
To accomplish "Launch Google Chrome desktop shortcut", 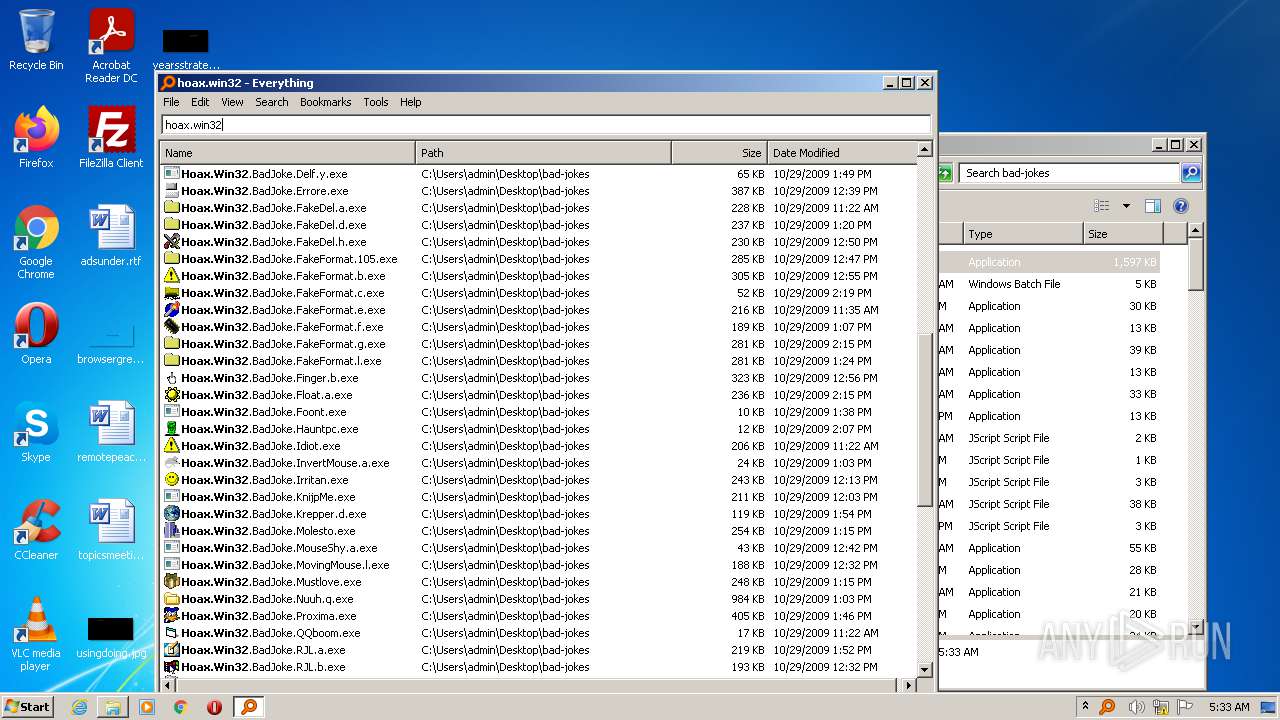I will 36,242.
